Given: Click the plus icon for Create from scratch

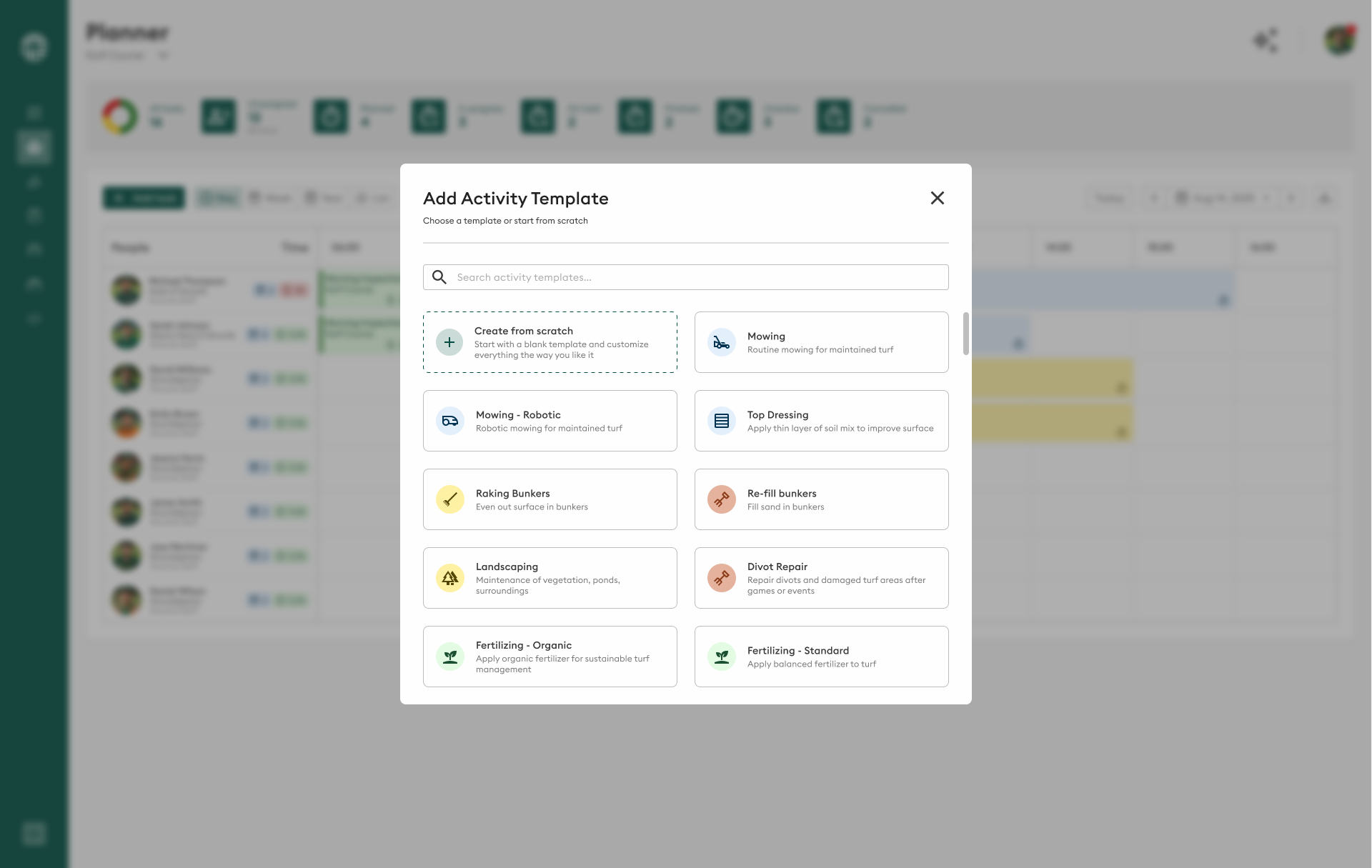Looking at the screenshot, I should 449,342.
